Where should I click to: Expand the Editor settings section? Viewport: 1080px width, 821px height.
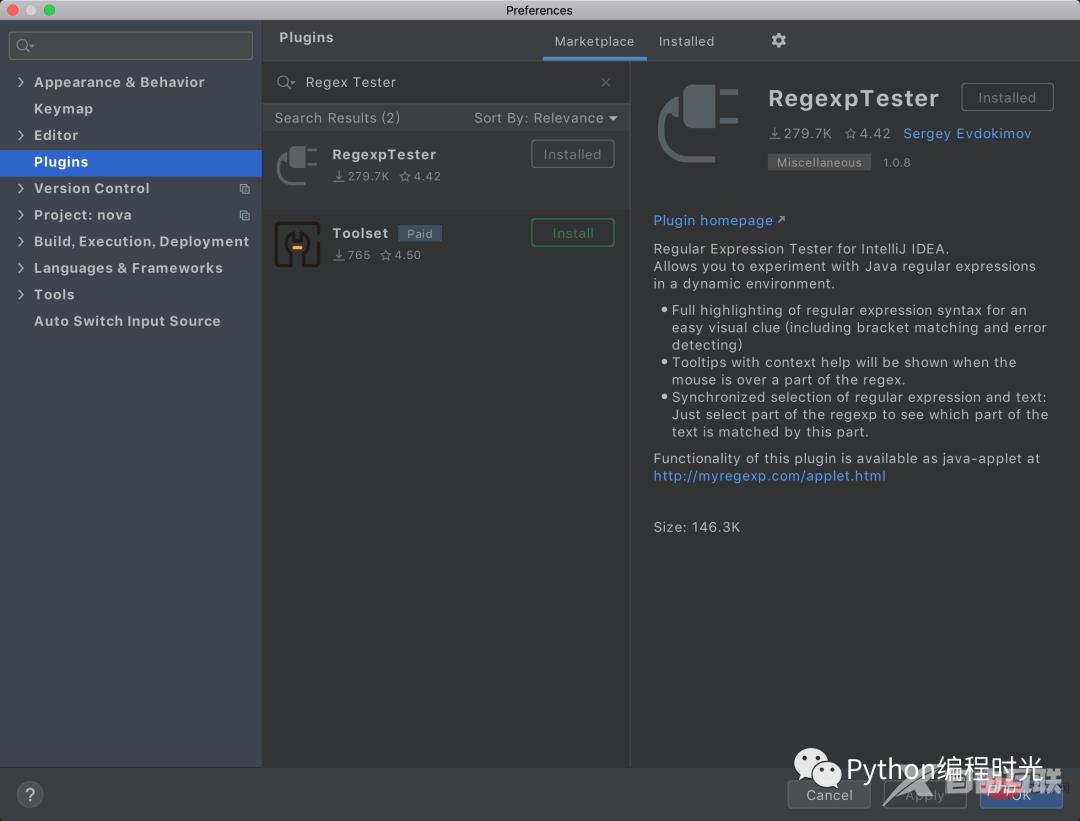(x=20, y=135)
